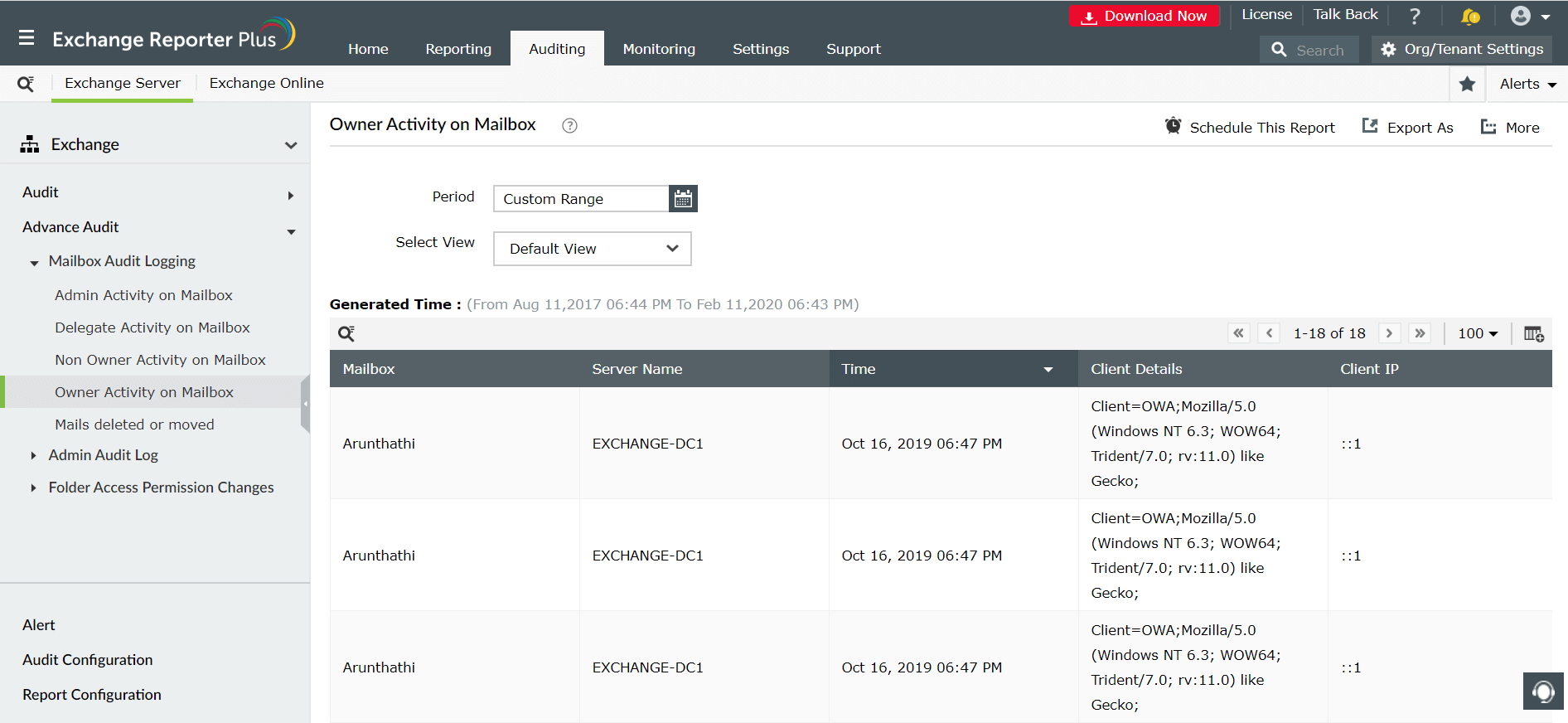Open the License link
The height and width of the screenshot is (723, 1568).
coord(1266,14)
